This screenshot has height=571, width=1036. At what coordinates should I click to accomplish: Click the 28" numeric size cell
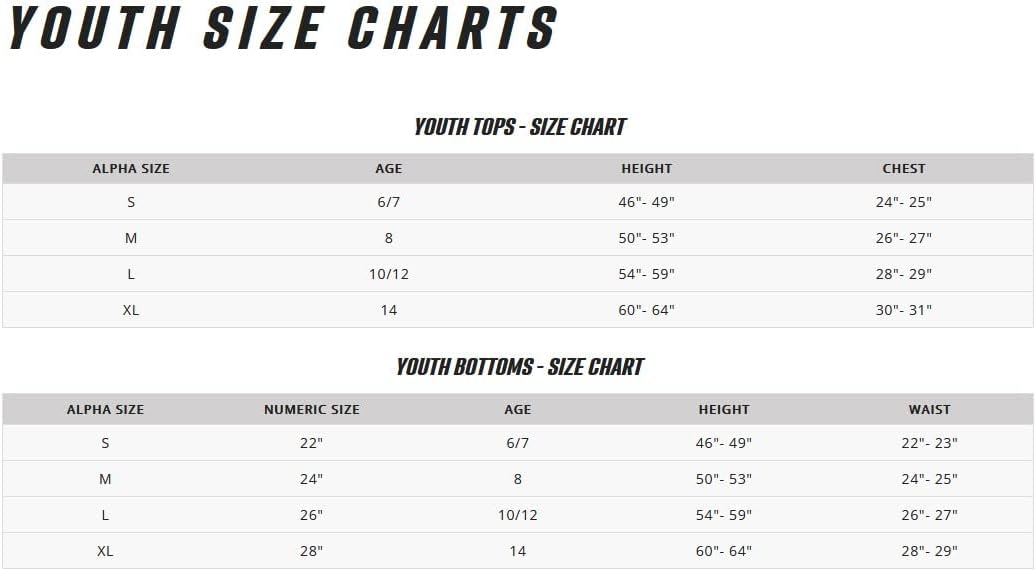[311, 551]
